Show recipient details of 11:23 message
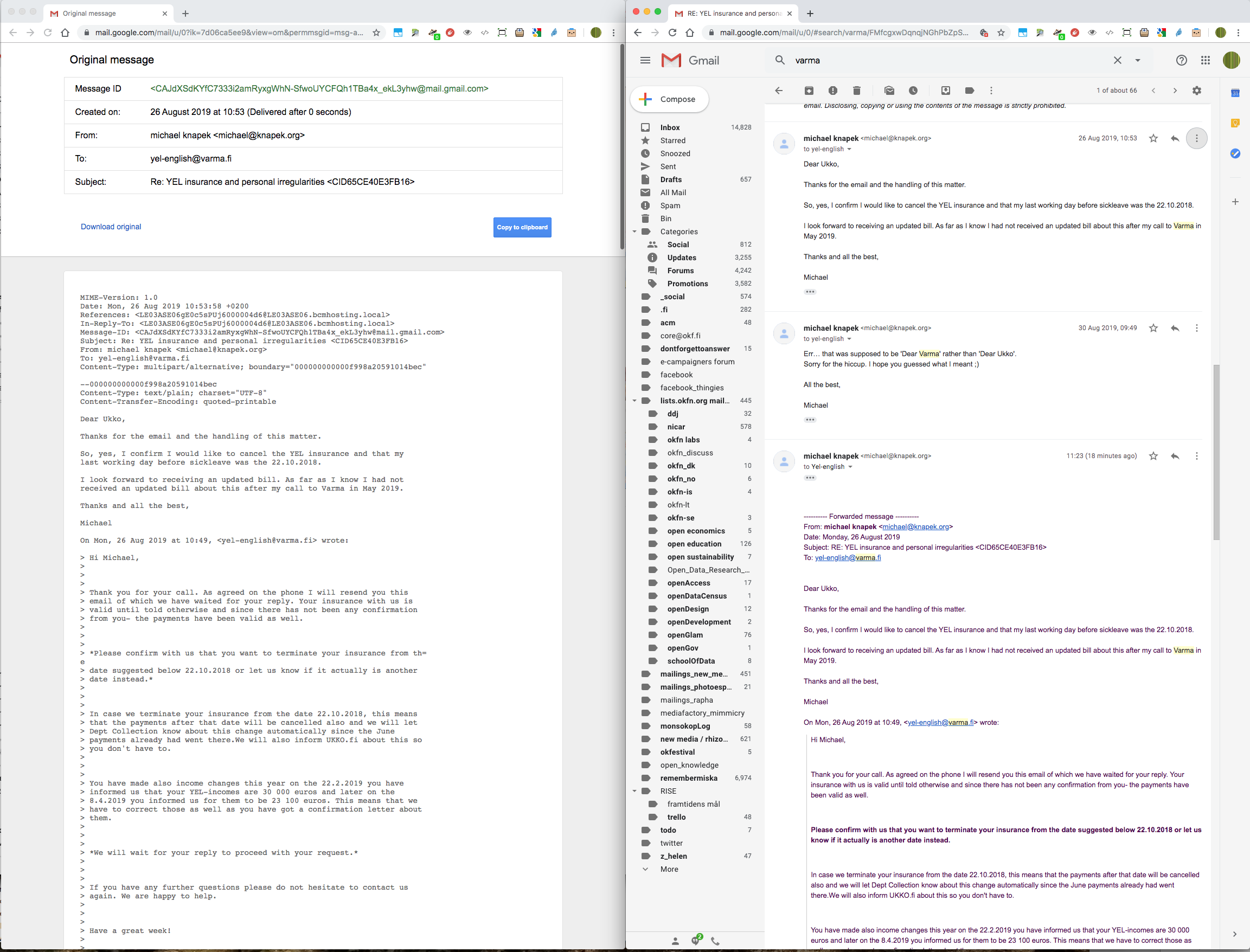This screenshot has height=952, width=1250. (850, 467)
